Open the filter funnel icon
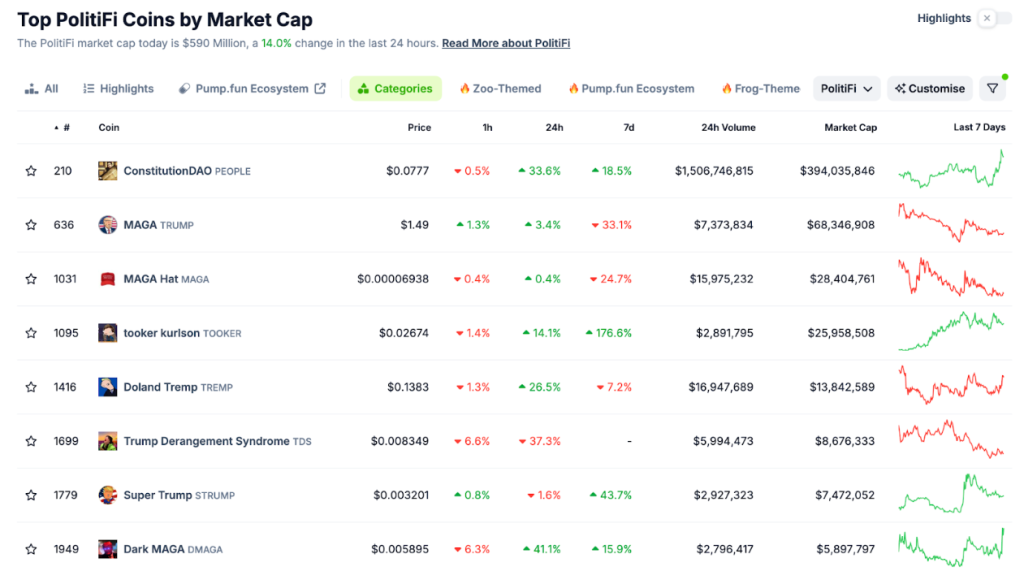This screenshot has height=571, width=1024. 993,89
